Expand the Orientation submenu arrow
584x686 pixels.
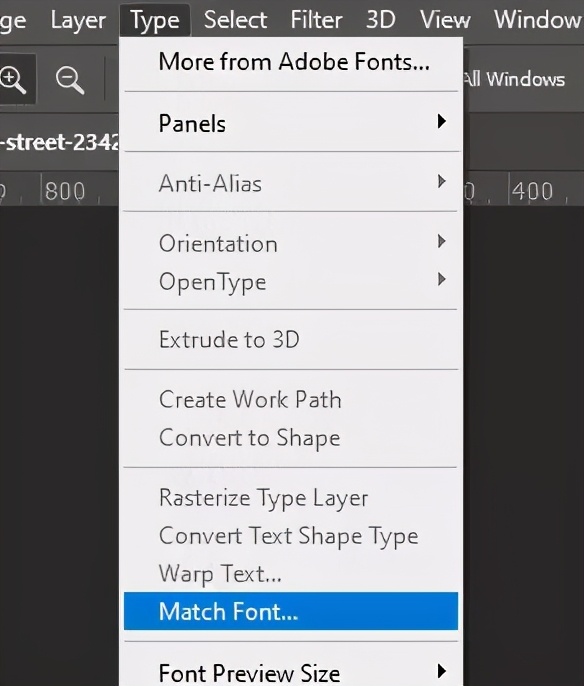pos(441,241)
